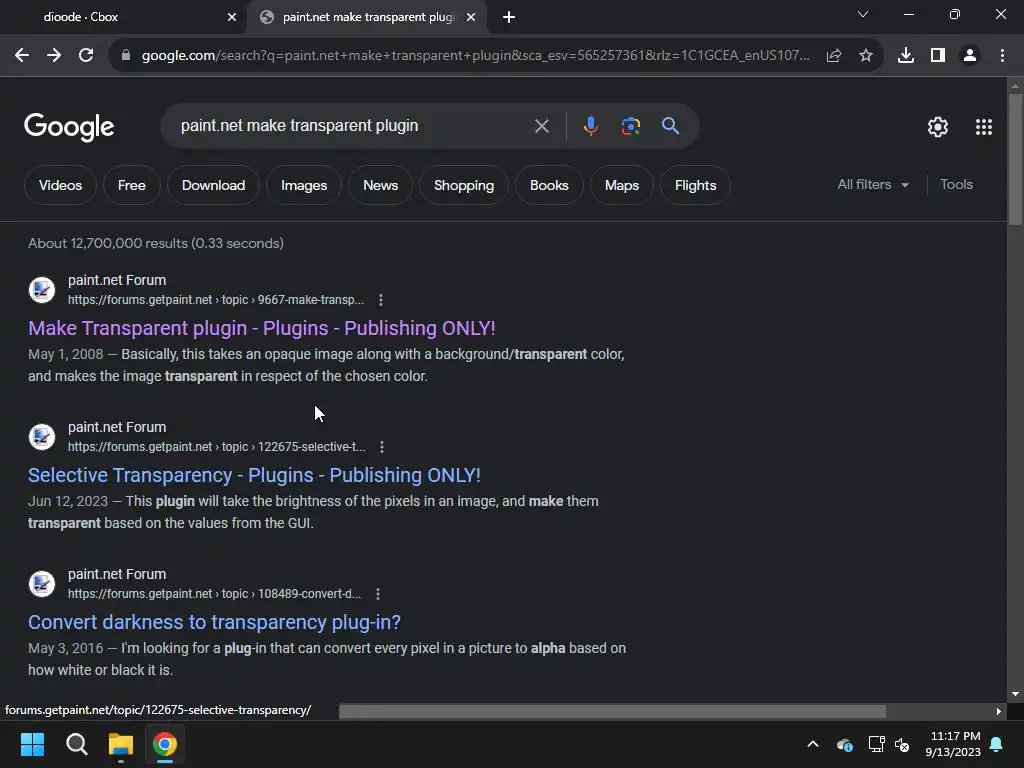Open the Google logo home link
1024x768 pixels.
pos(69,127)
